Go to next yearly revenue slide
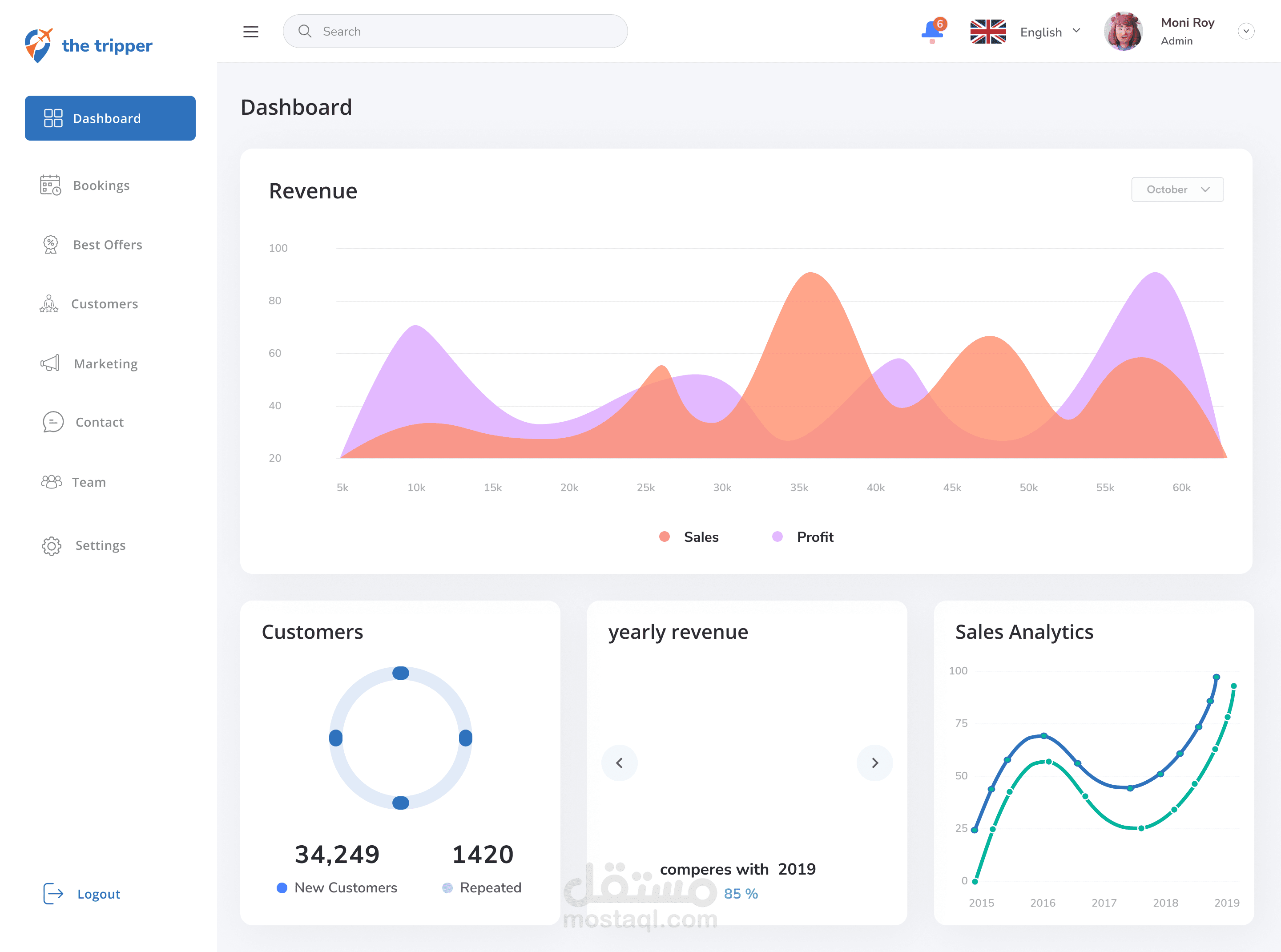 [x=874, y=763]
